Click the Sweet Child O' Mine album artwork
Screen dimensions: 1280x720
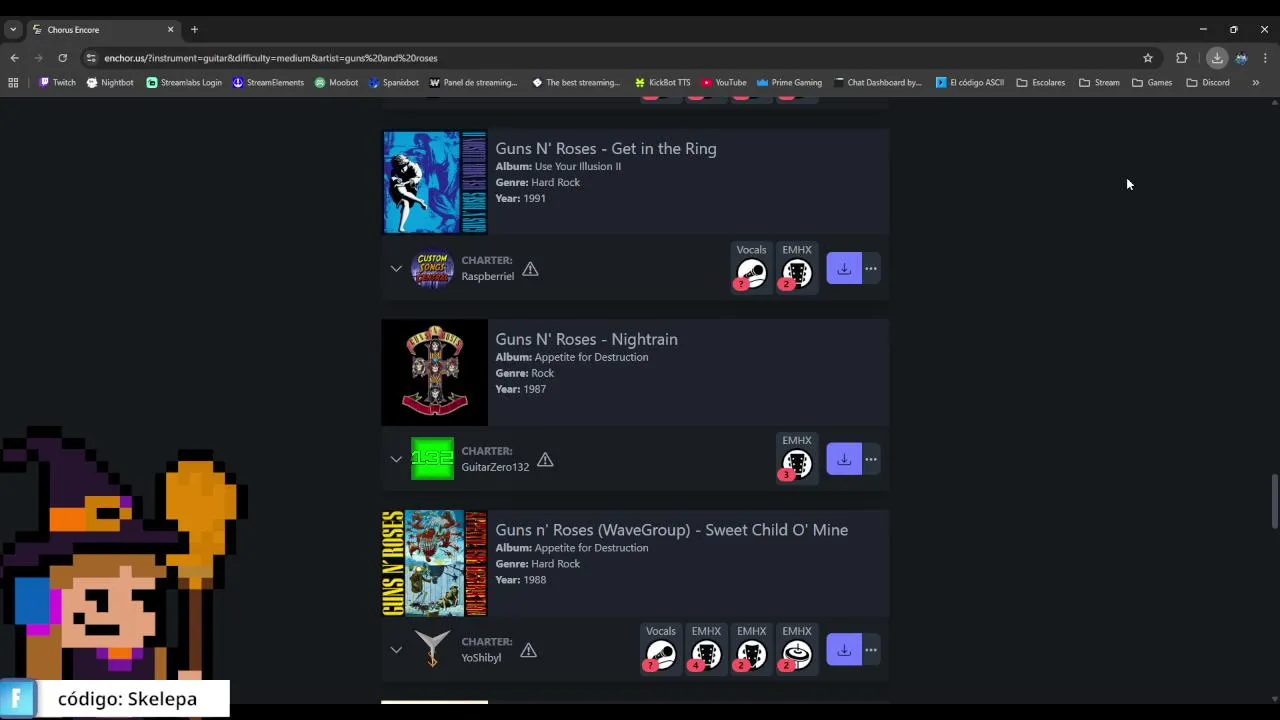(434, 563)
